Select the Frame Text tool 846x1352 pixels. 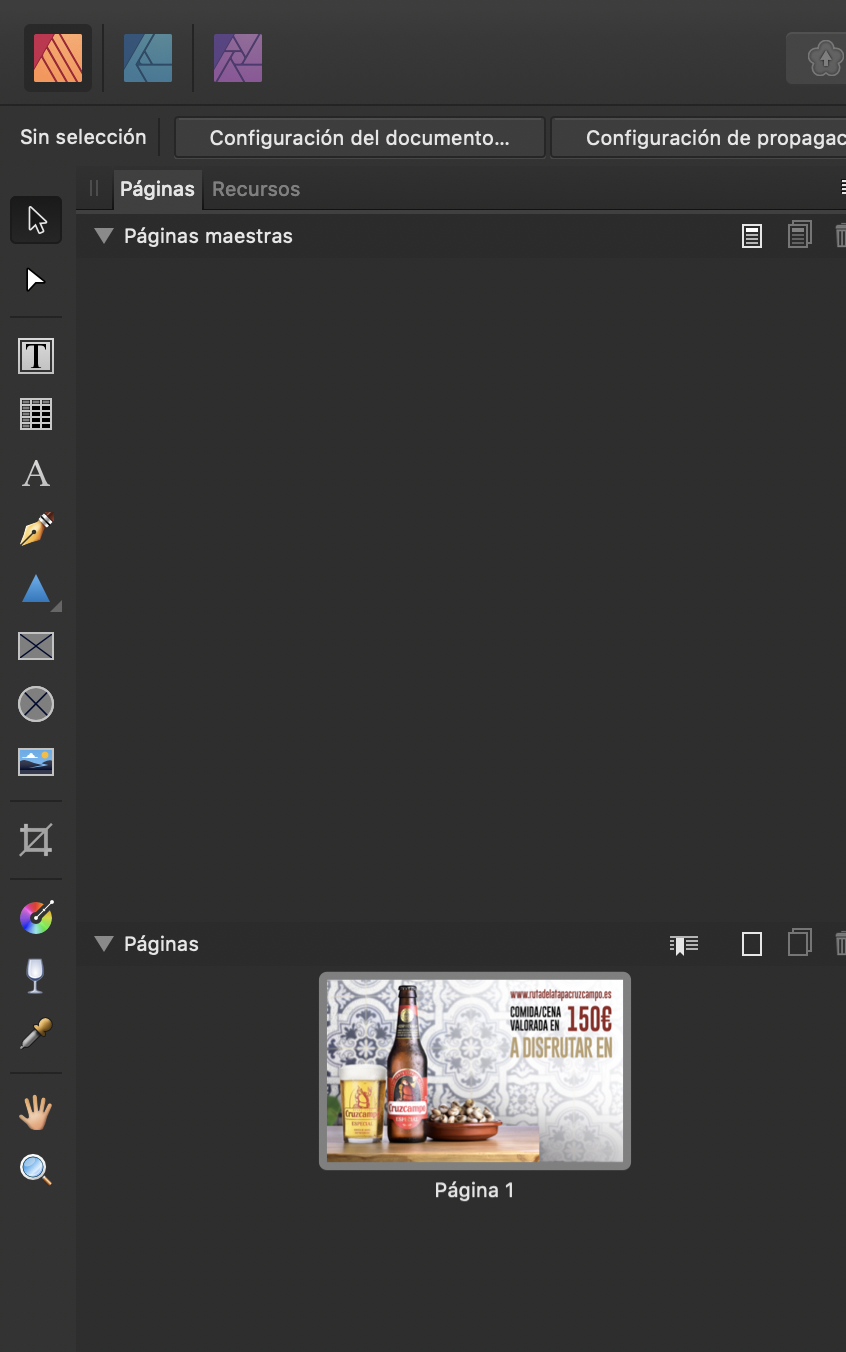36,355
